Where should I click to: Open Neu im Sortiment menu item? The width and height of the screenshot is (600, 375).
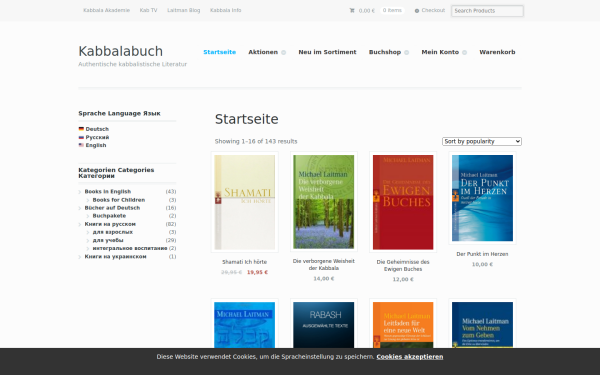click(x=327, y=52)
